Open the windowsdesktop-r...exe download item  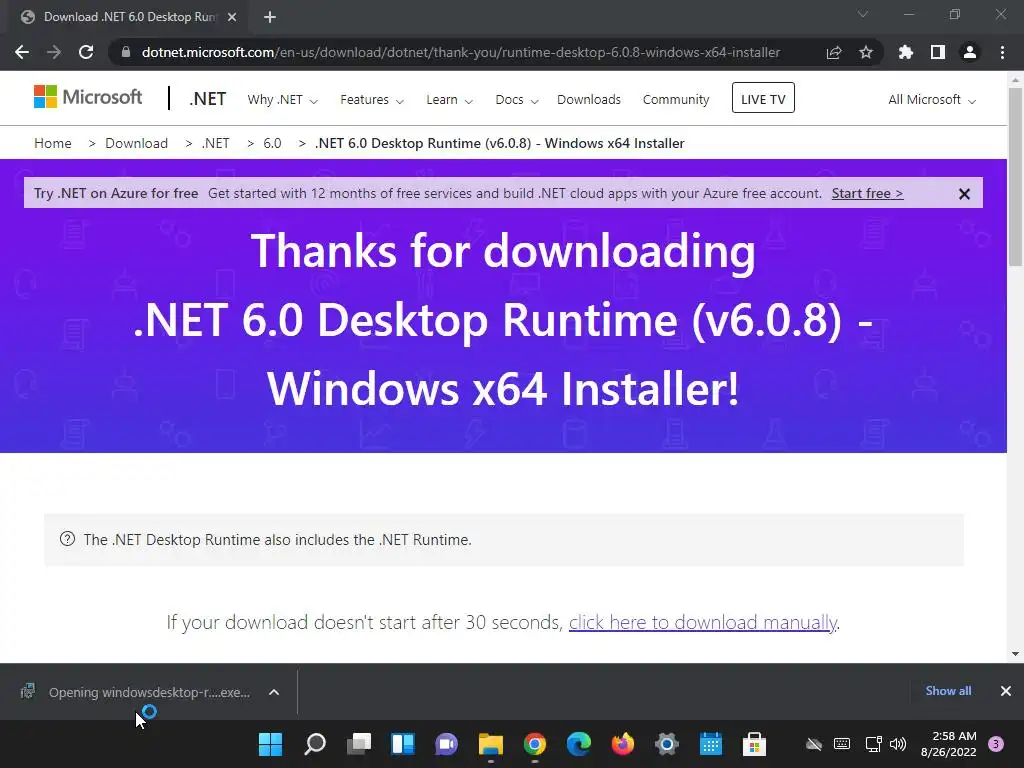(x=136, y=692)
